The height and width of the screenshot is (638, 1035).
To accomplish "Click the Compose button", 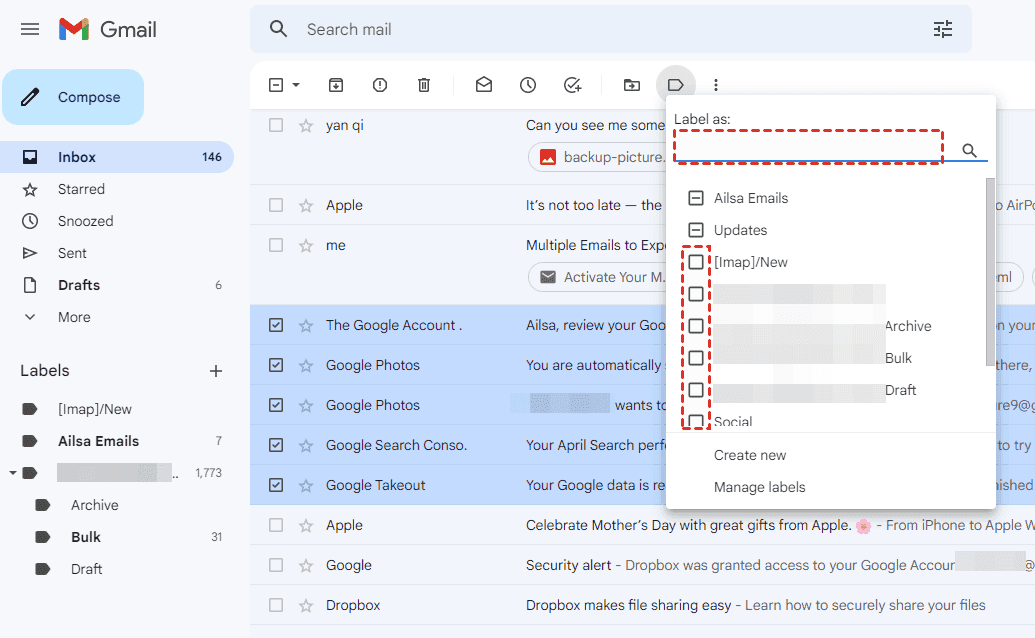I will [x=74, y=97].
